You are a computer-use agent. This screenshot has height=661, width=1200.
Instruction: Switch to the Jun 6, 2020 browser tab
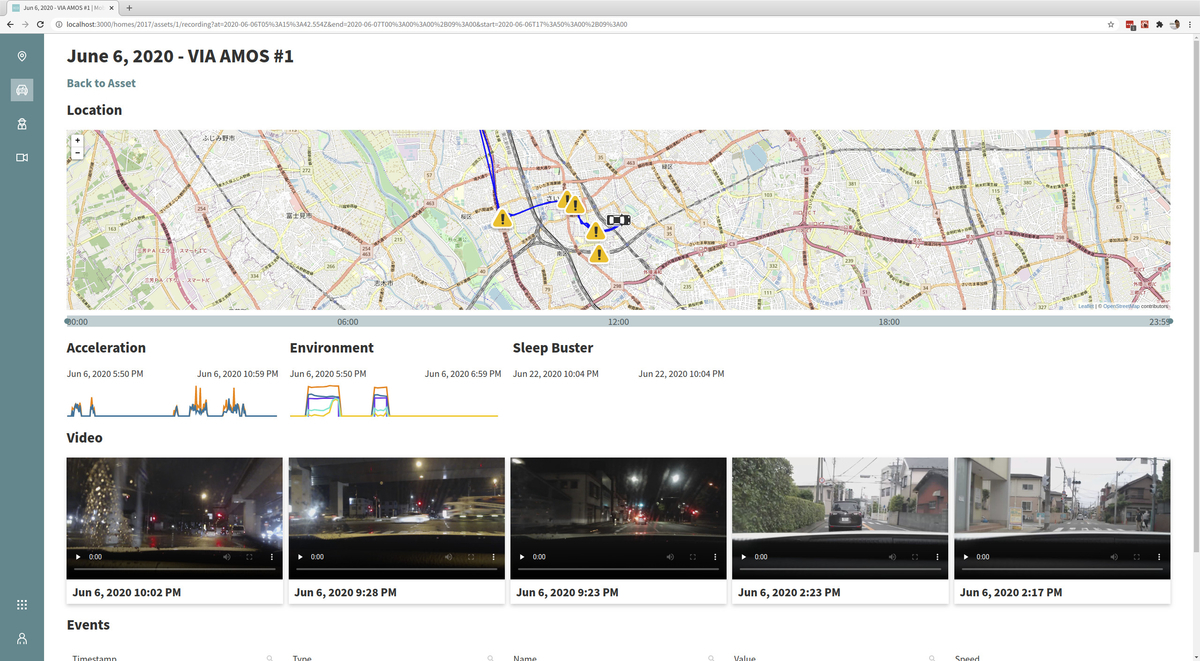pyautogui.click(x=62, y=7)
